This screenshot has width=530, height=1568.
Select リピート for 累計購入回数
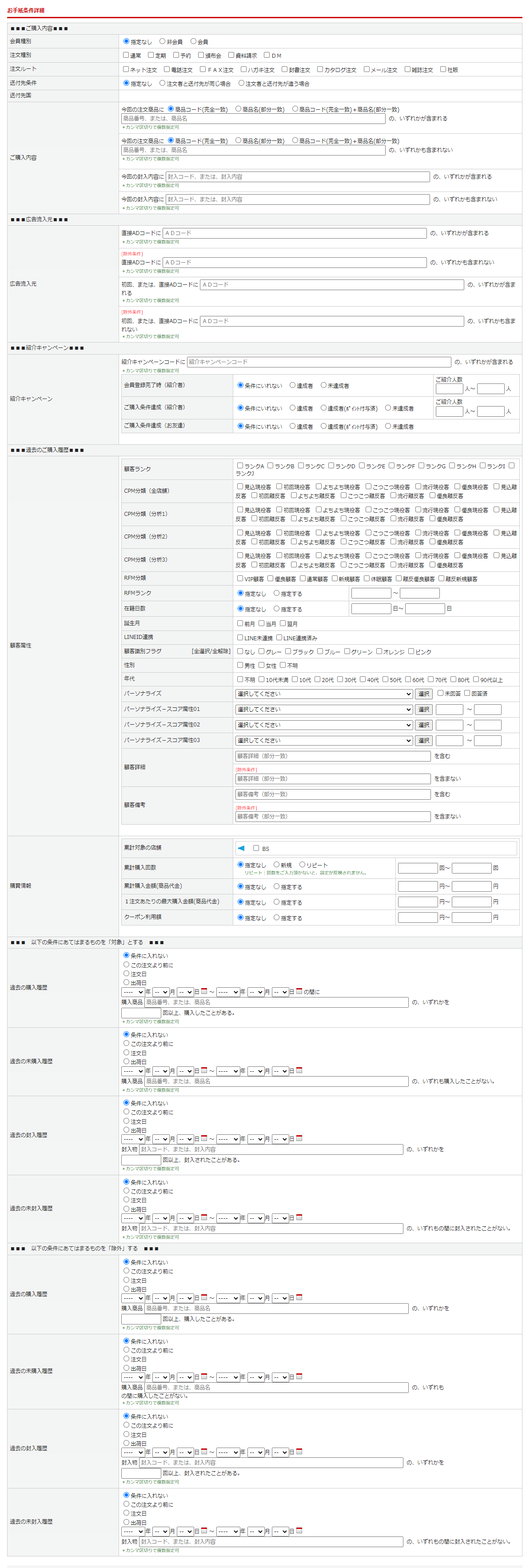click(x=302, y=864)
